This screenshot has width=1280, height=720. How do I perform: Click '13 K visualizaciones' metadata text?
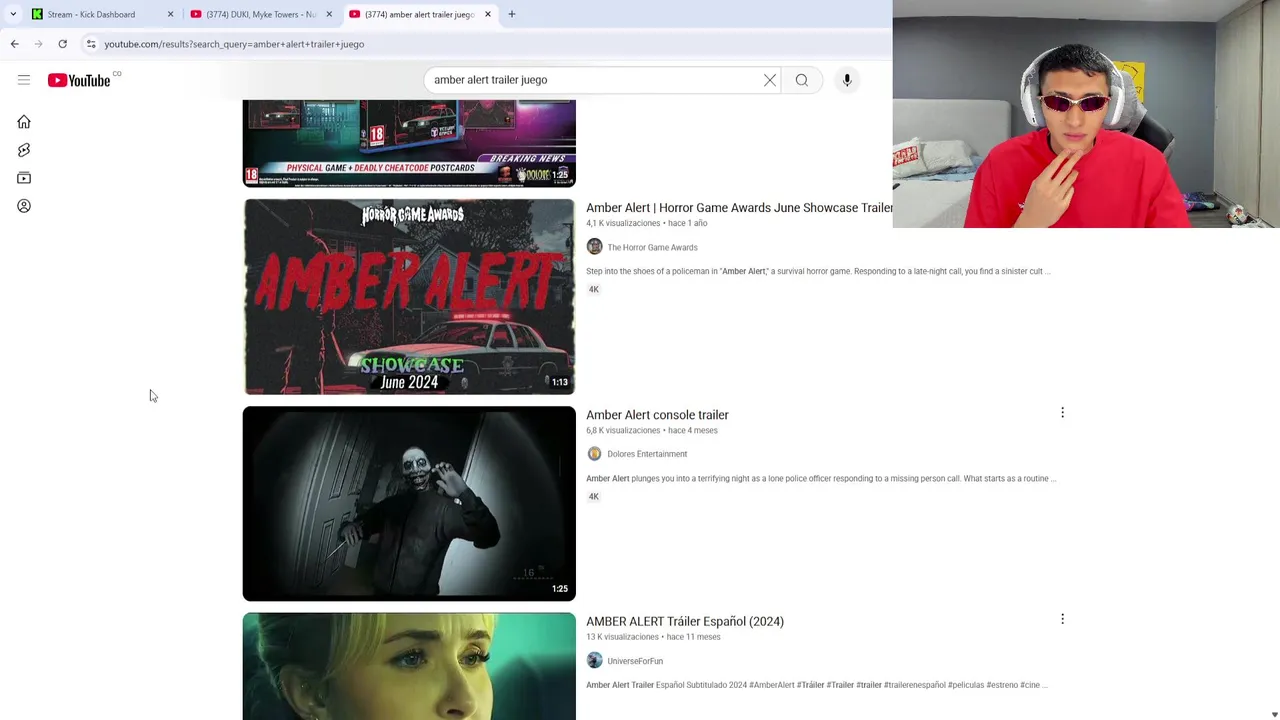(x=622, y=637)
